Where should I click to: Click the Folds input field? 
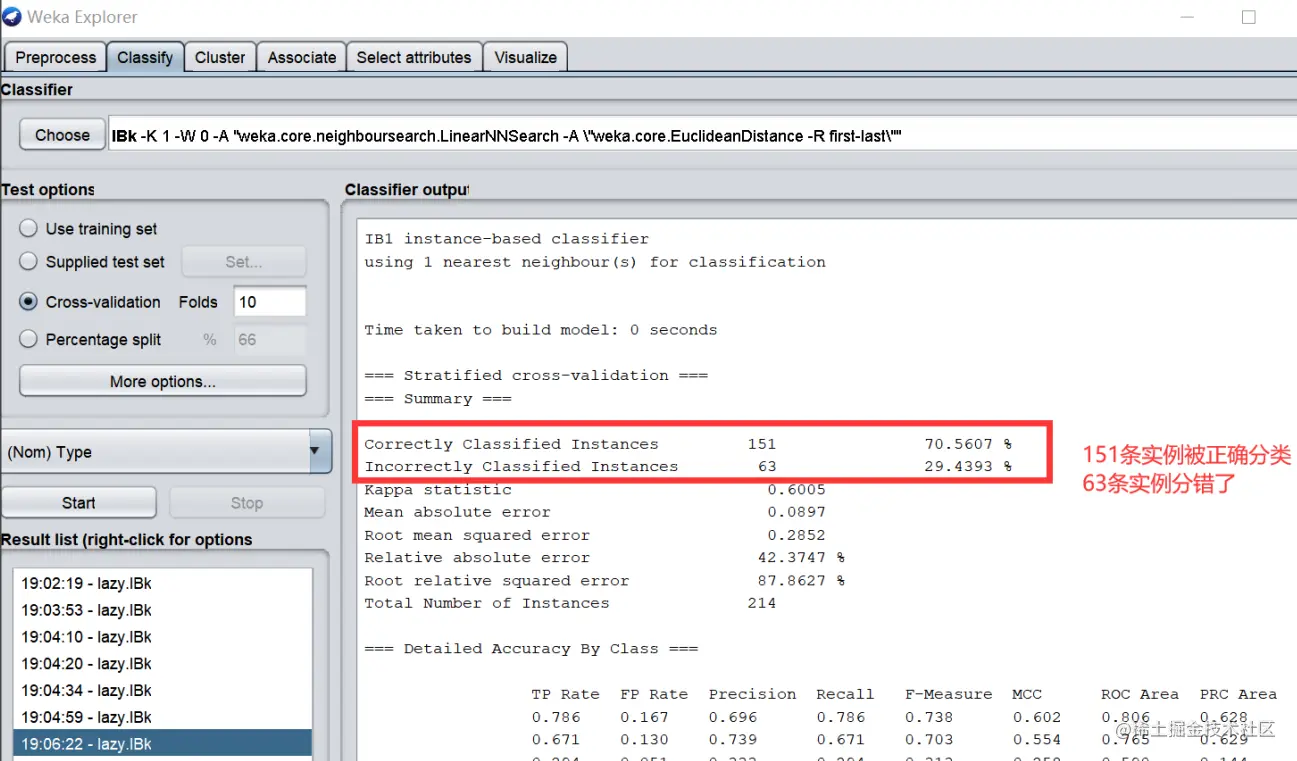(270, 302)
